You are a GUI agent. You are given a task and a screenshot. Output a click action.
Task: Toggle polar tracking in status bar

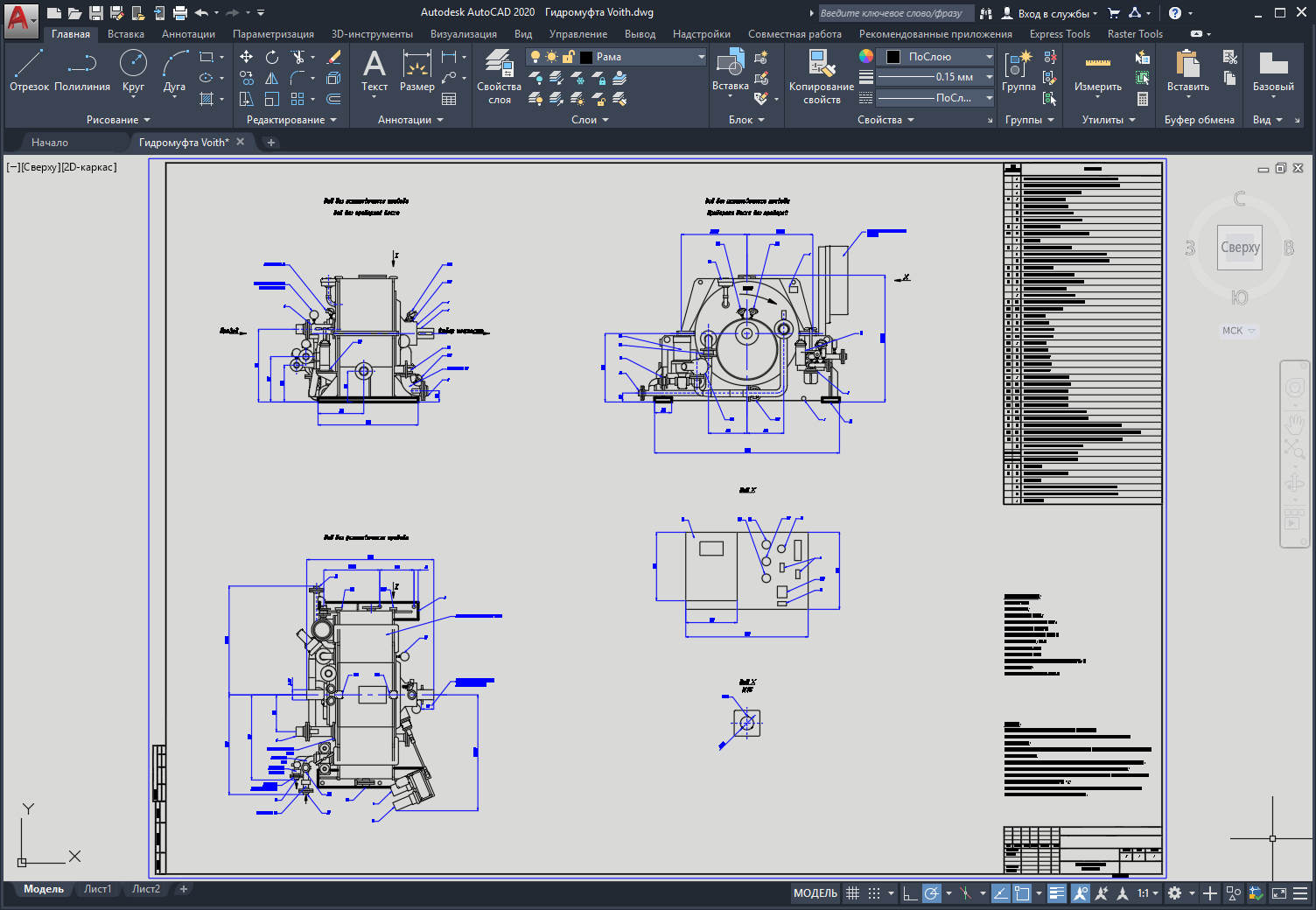[x=932, y=893]
